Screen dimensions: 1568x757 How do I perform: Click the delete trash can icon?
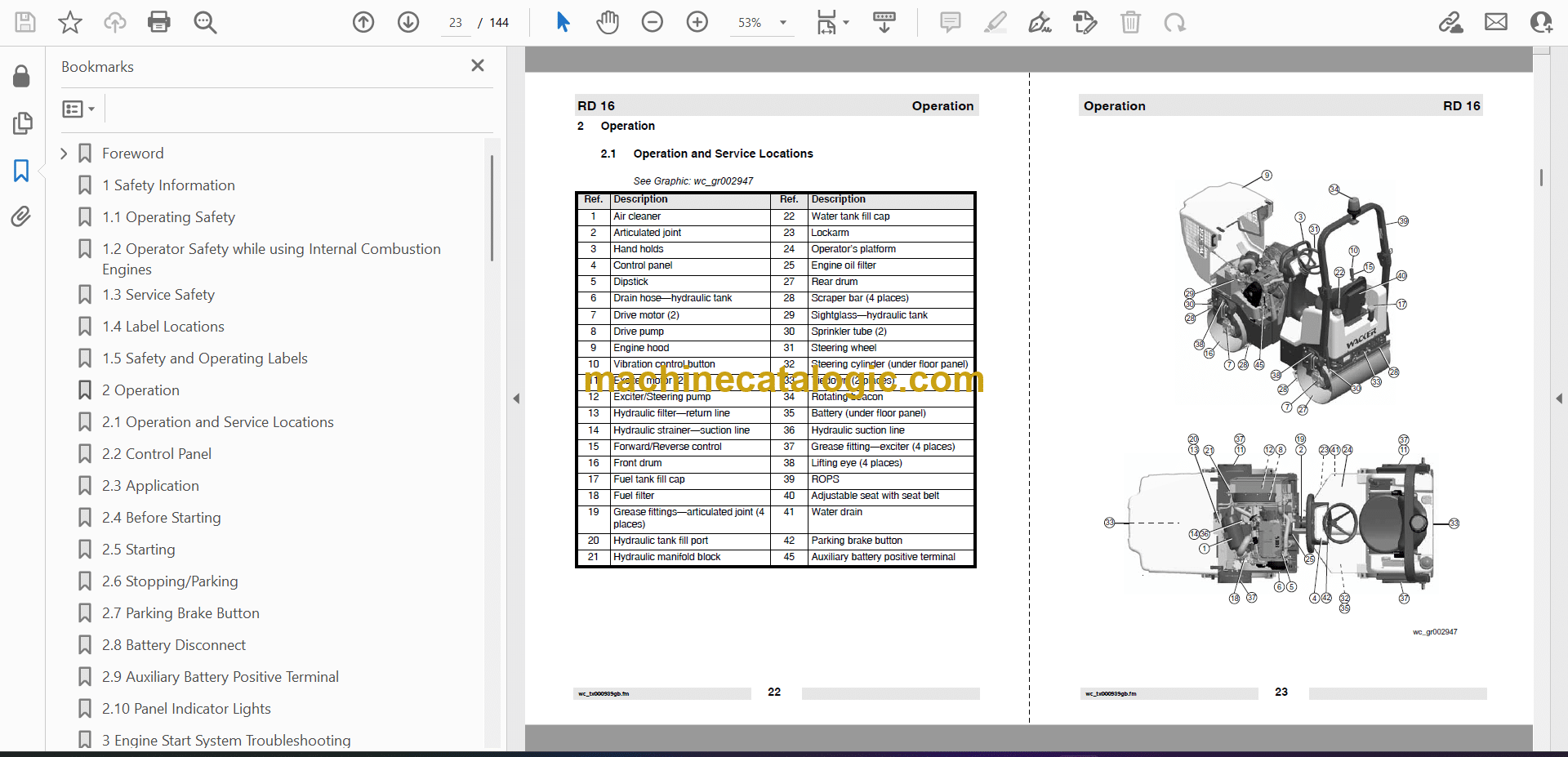click(x=1130, y=22)
